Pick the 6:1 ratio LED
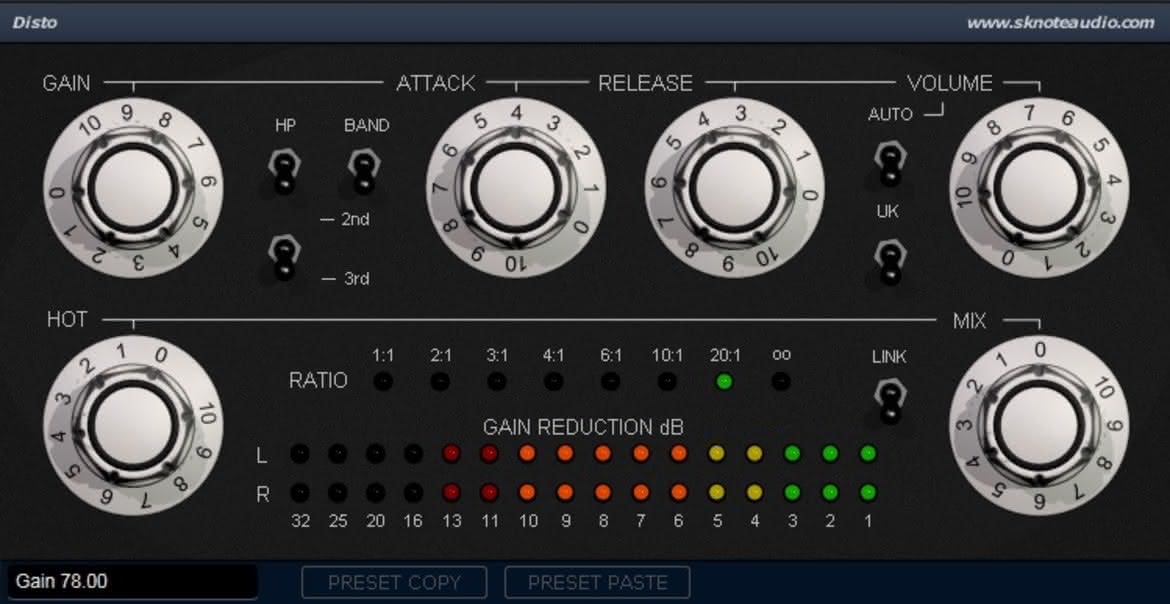Image resolution: width=1170 pixels, height=604 pixels. [610, 382]
